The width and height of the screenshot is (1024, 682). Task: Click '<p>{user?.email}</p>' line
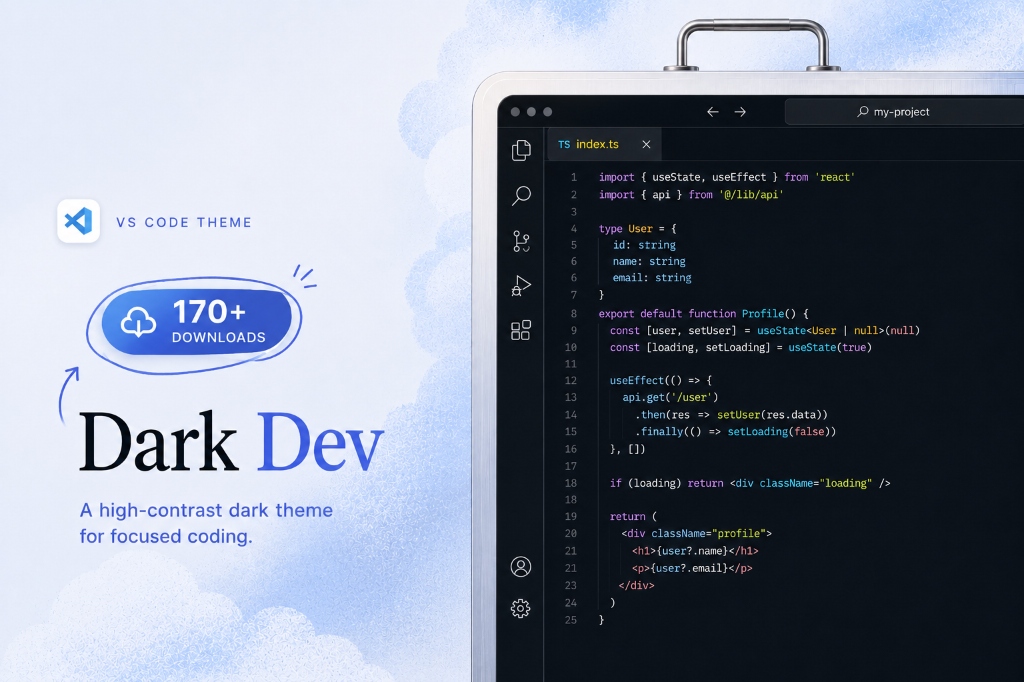click(x=692, y=568)
